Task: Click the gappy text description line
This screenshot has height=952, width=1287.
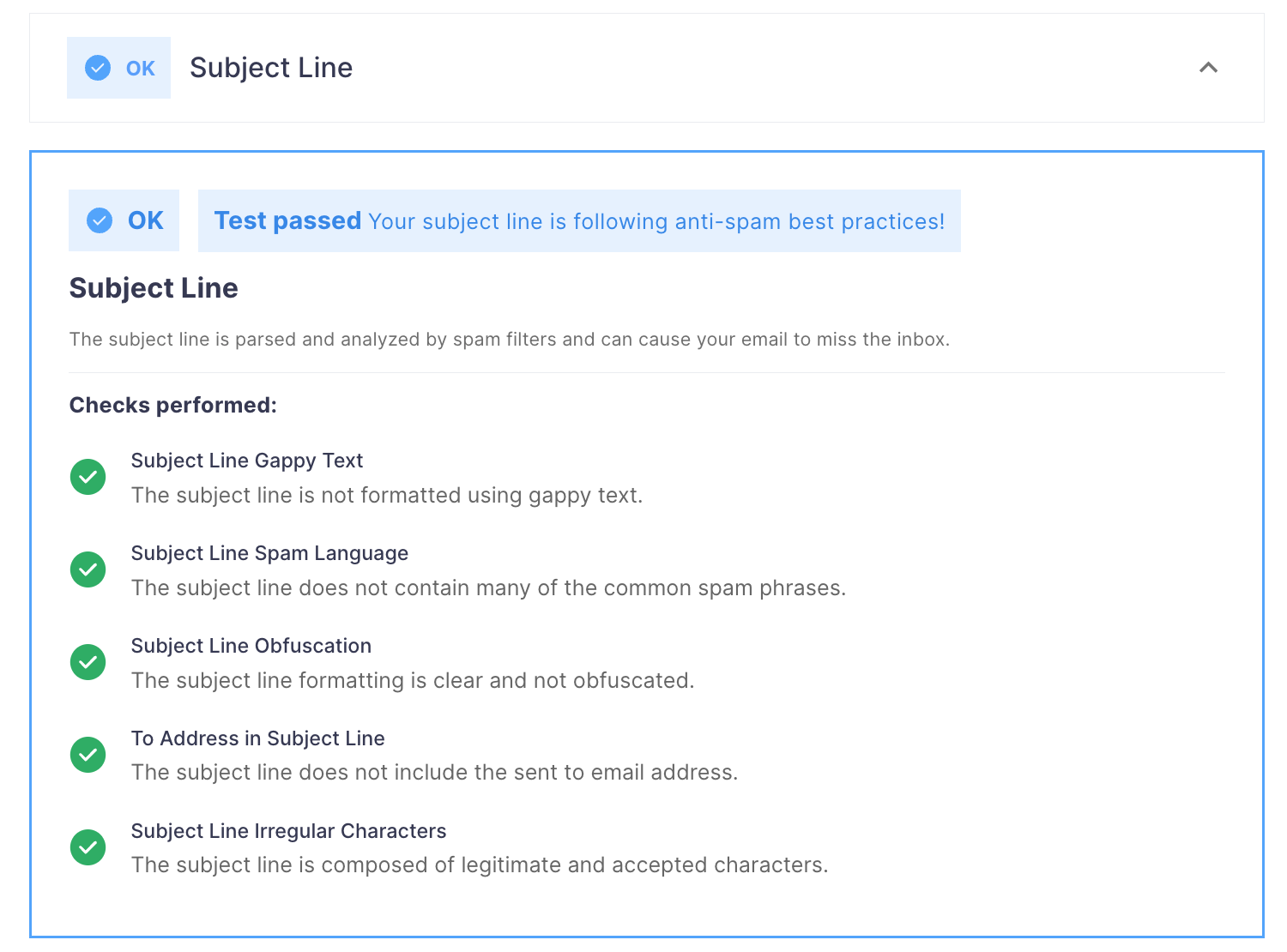Action: click(x=387, y=496)
